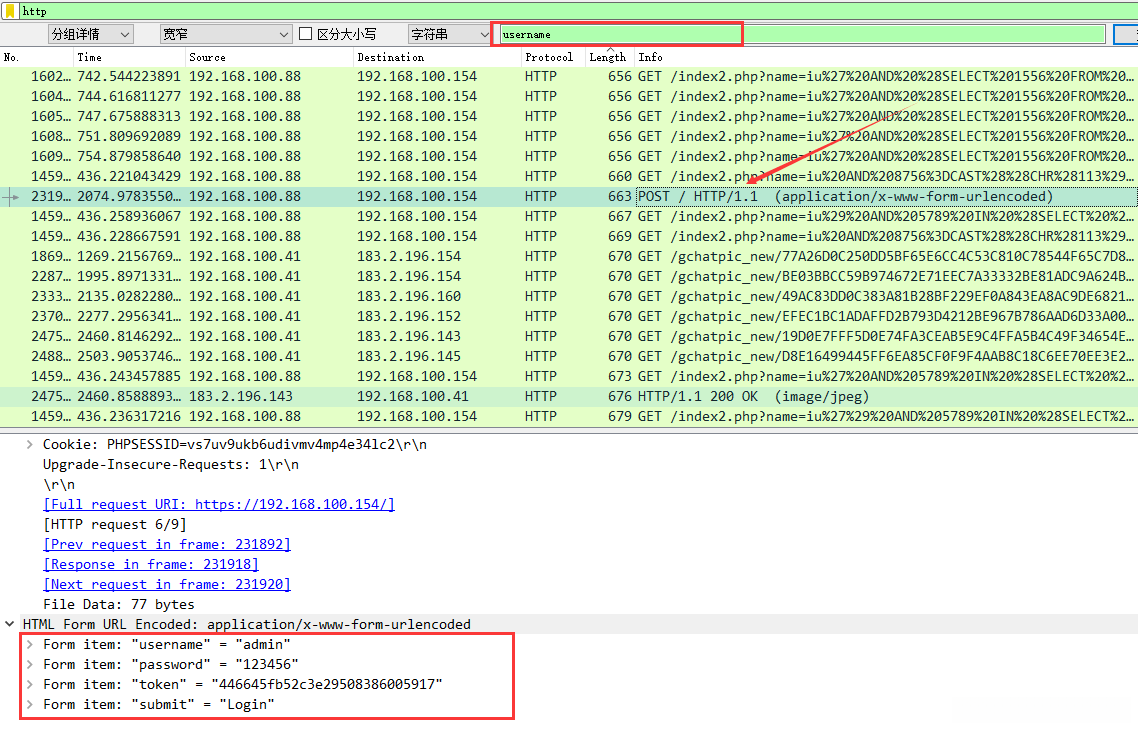1138x729 pixels.
Task: Click the File Data: 77 bytes line
Action: click(x=118, y=604)
